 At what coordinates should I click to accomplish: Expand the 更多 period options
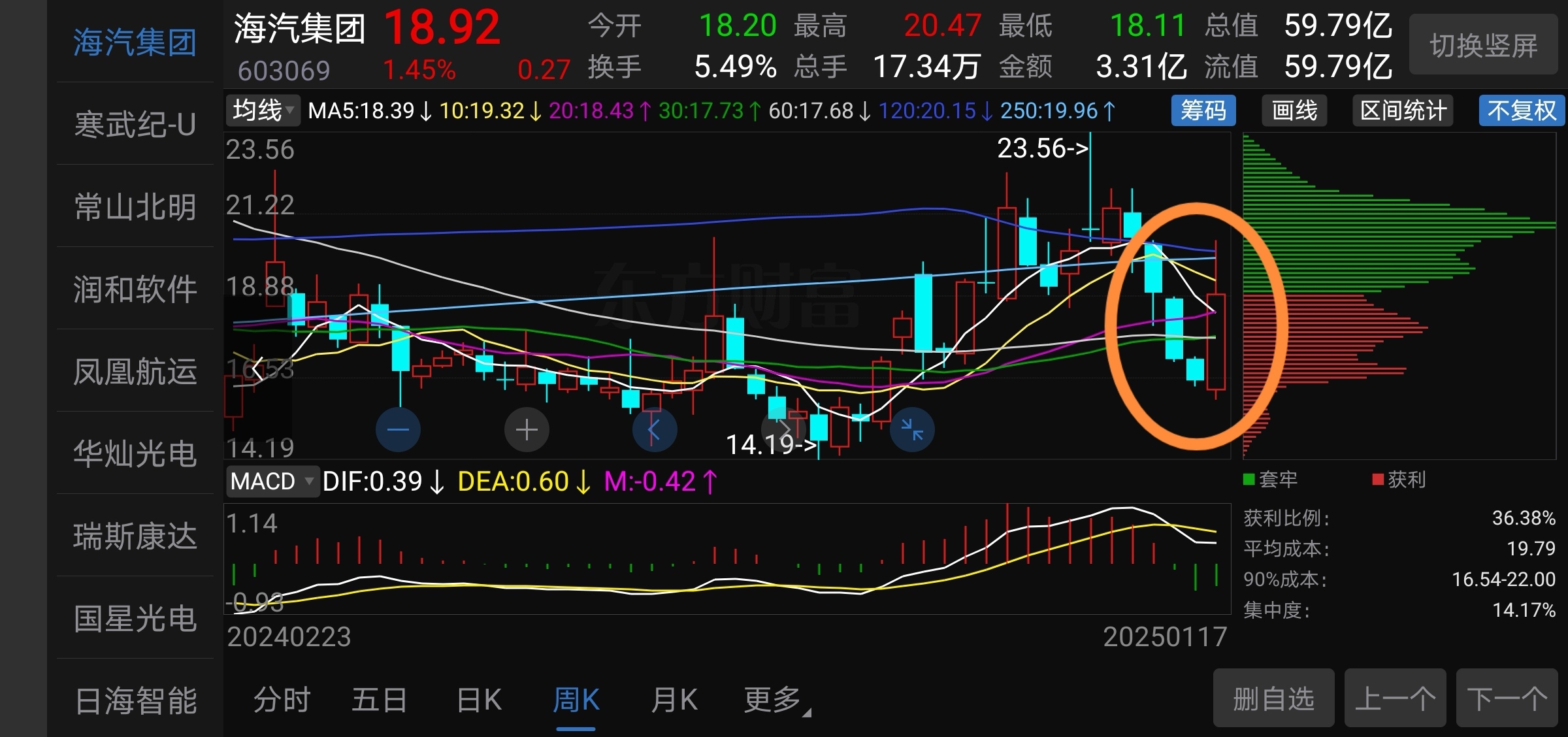coord(776,700)
